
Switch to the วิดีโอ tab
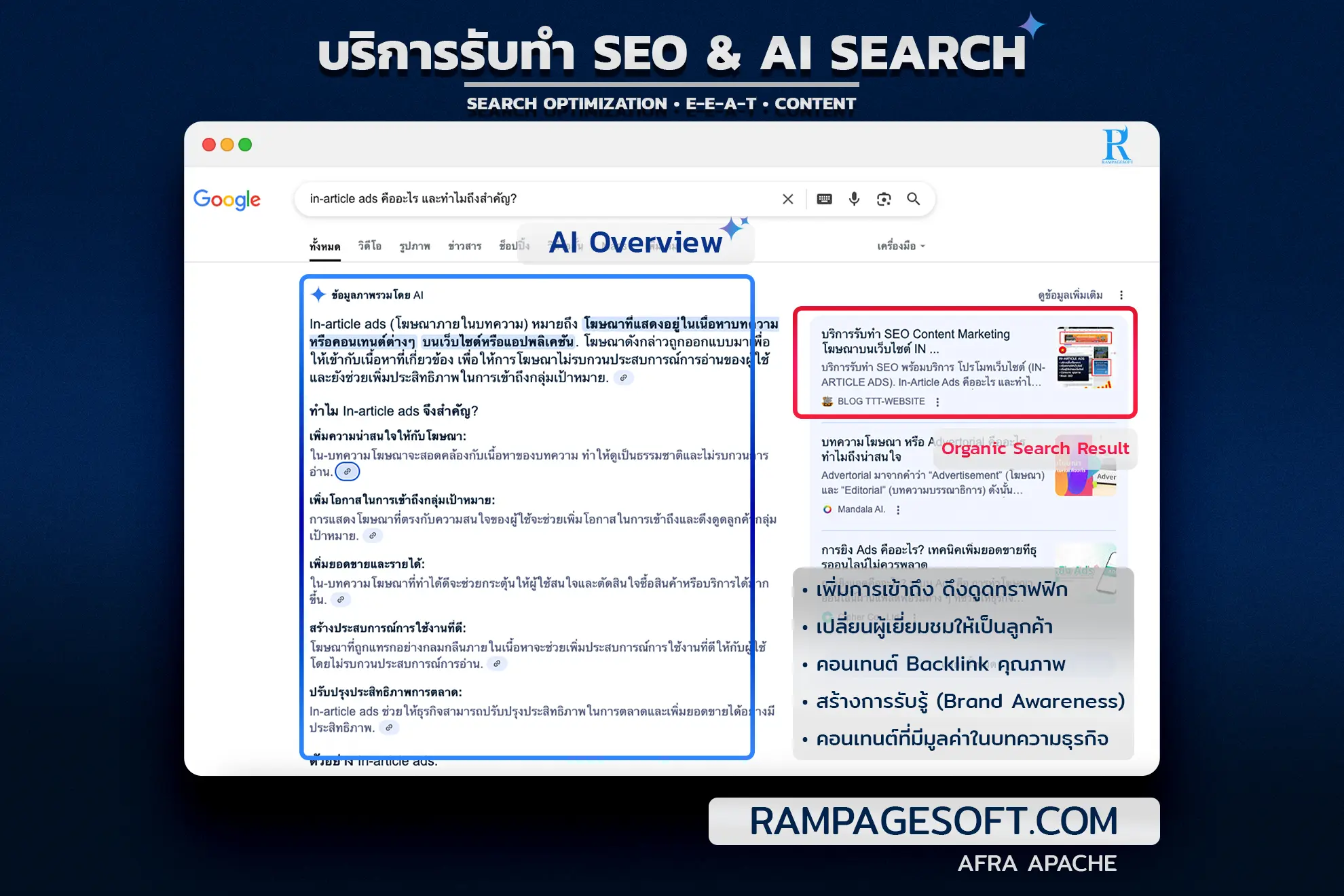369,246
